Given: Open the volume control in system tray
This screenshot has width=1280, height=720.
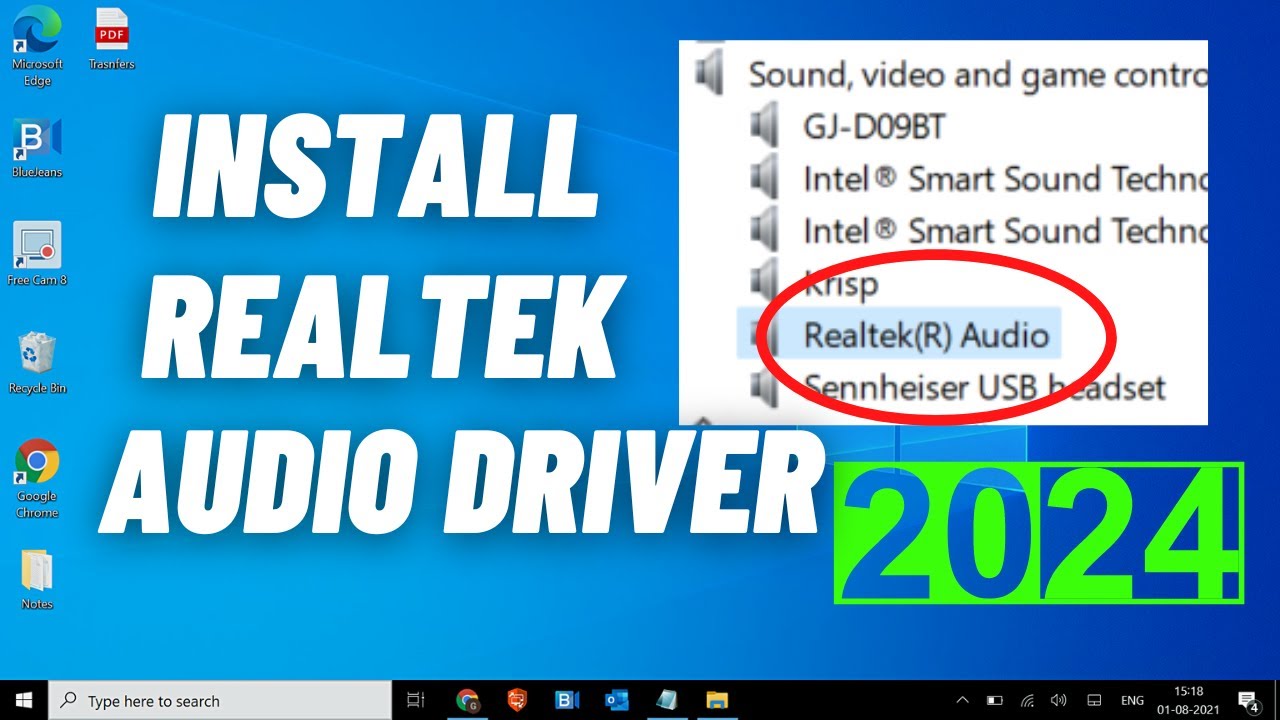Looking at the screenshot, I should click(x=1059, y=700).
